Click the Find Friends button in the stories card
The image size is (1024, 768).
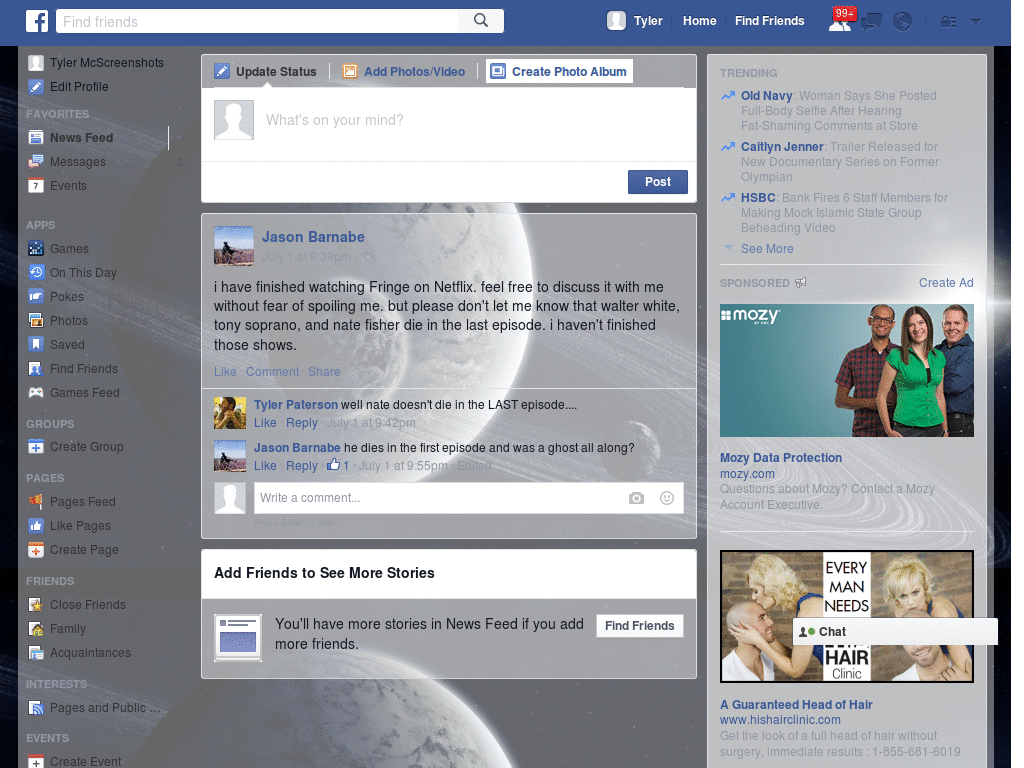(639, 626)
